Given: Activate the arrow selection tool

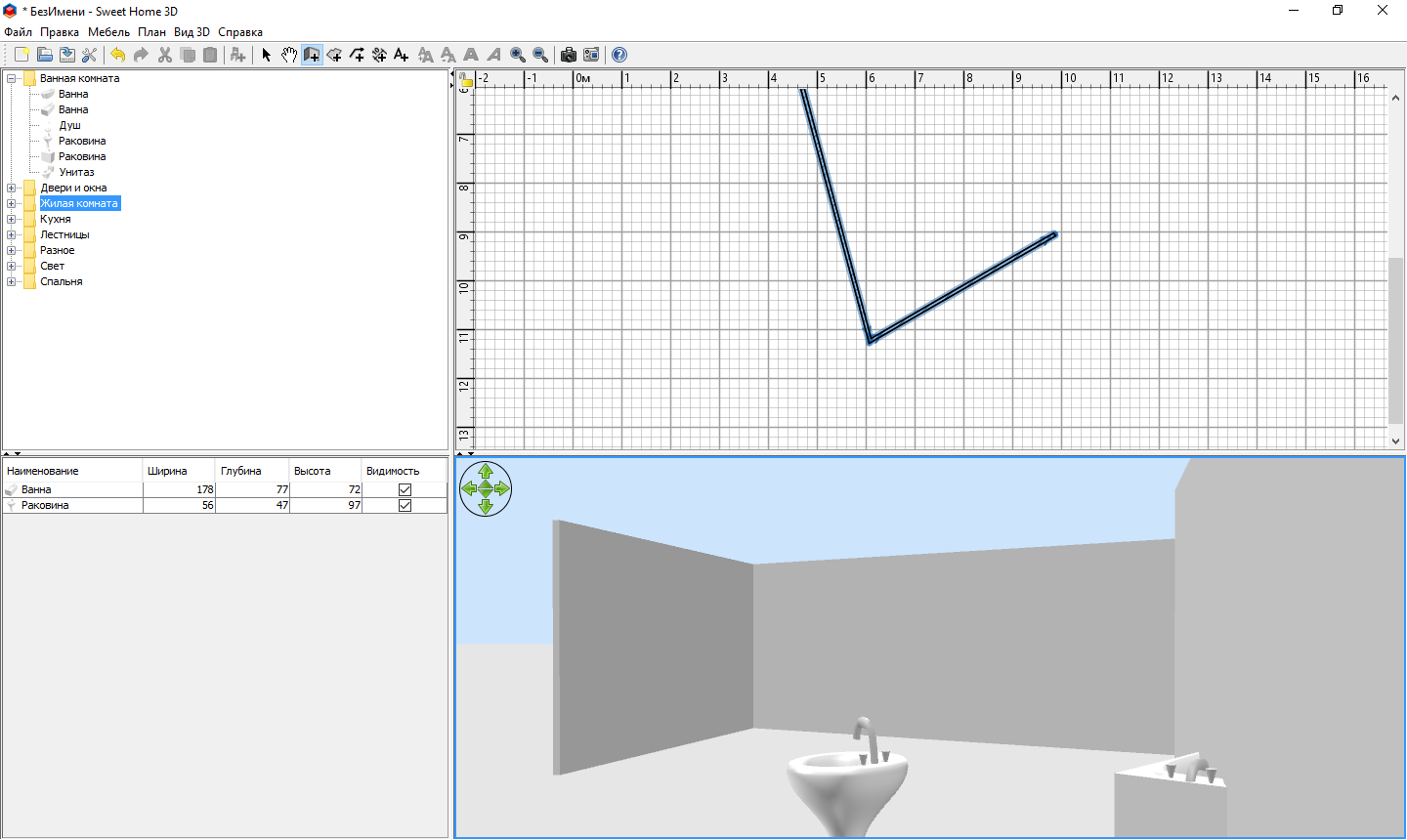Looking at the screenshot, I should 267,55.
